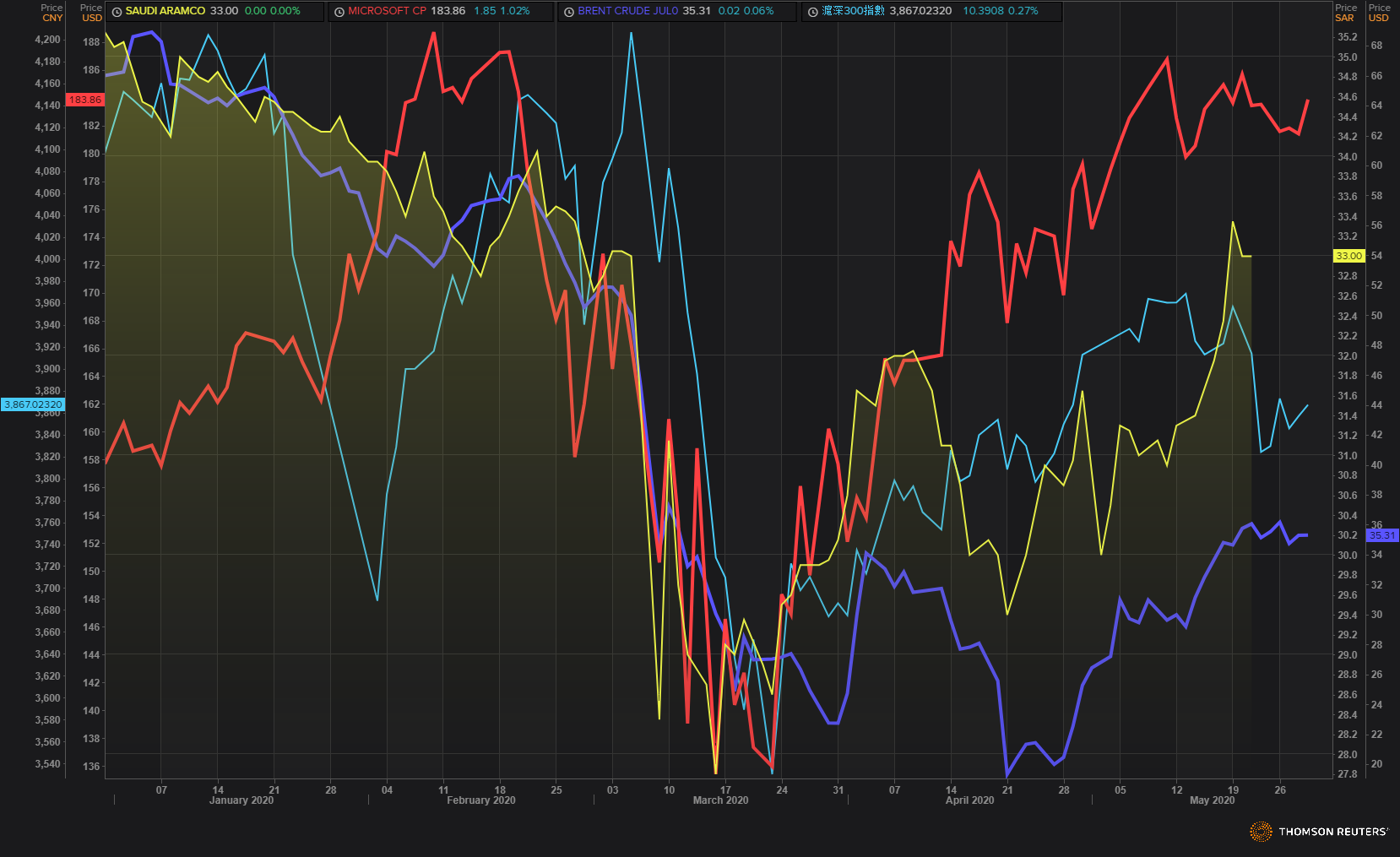Click the January 2020 month label
Screen dimensions: 1400x857
241,800
